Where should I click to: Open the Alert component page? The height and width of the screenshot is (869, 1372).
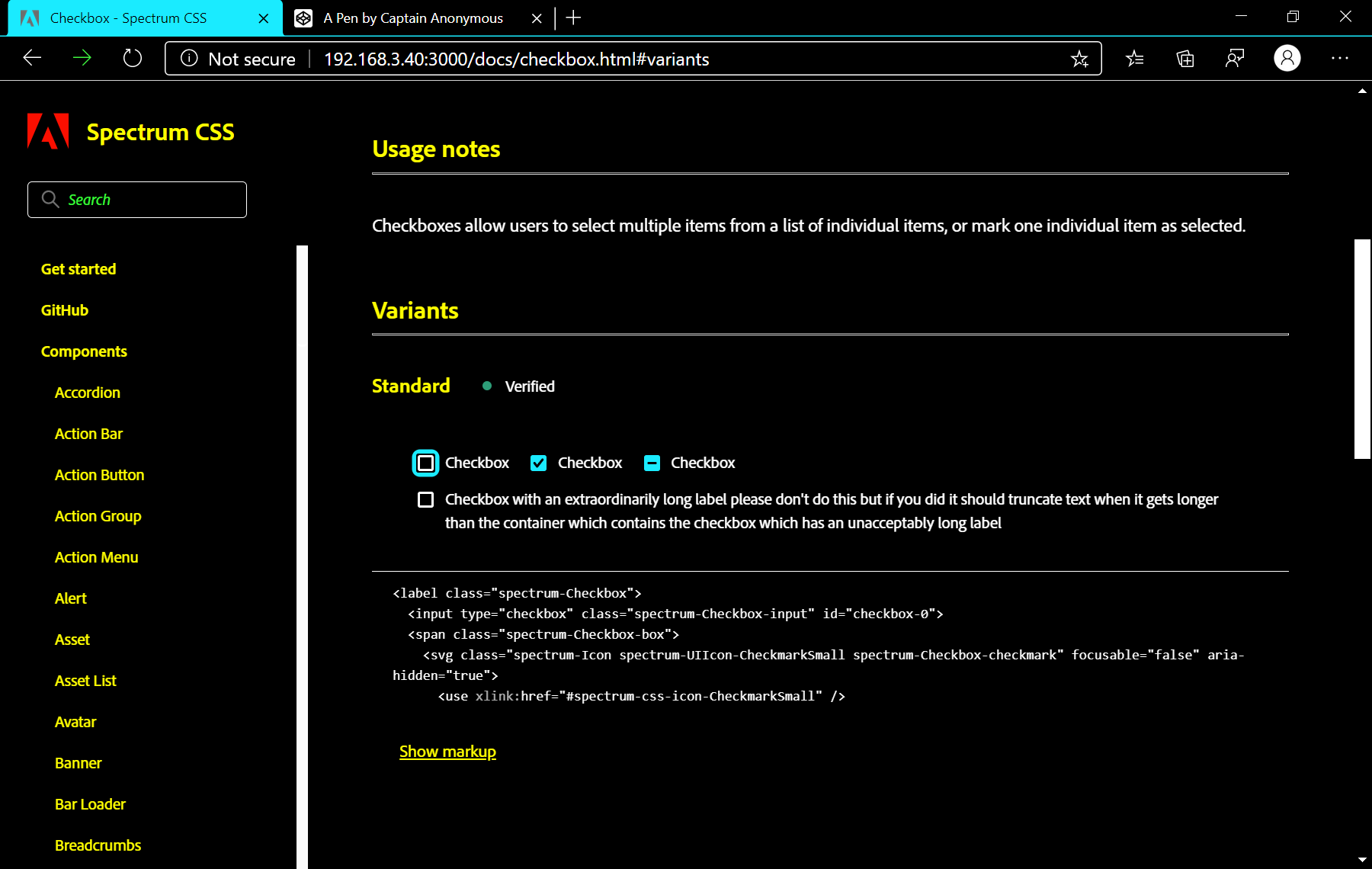71,598
